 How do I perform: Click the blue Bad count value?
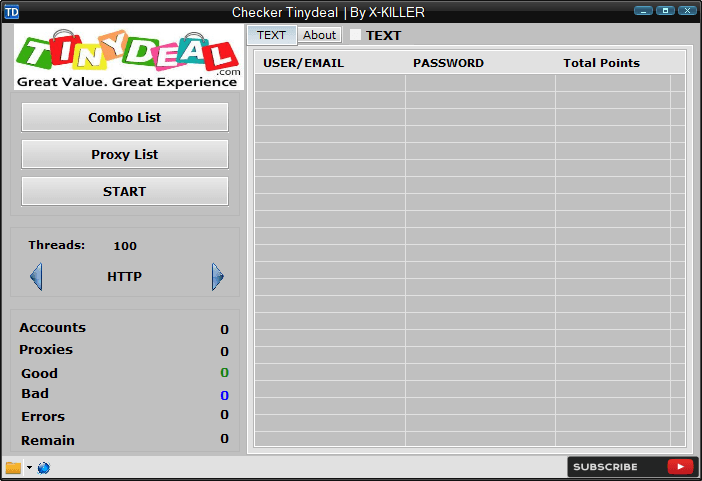coord(224,395)
